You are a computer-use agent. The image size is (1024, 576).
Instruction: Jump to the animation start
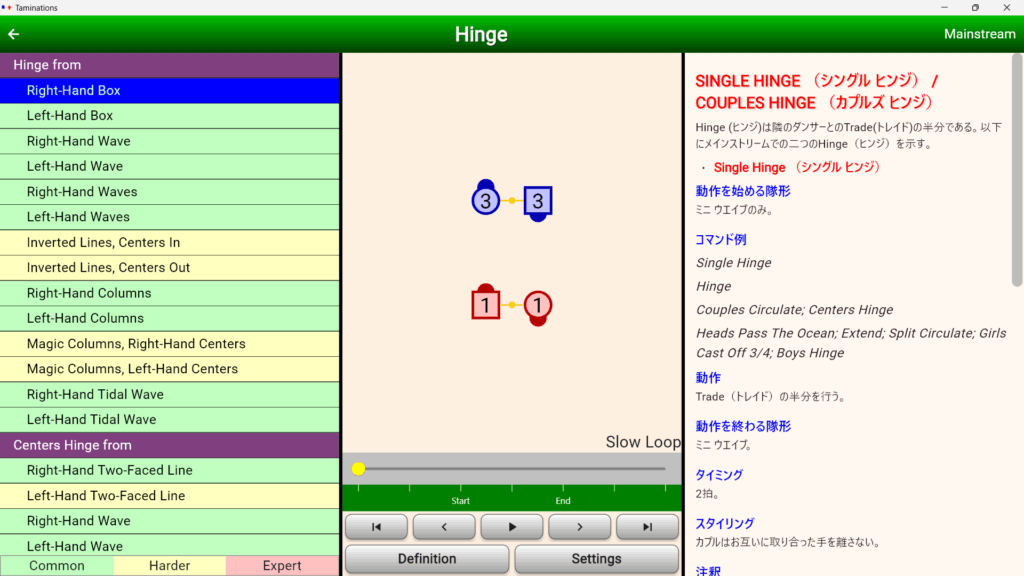(376, 527)
